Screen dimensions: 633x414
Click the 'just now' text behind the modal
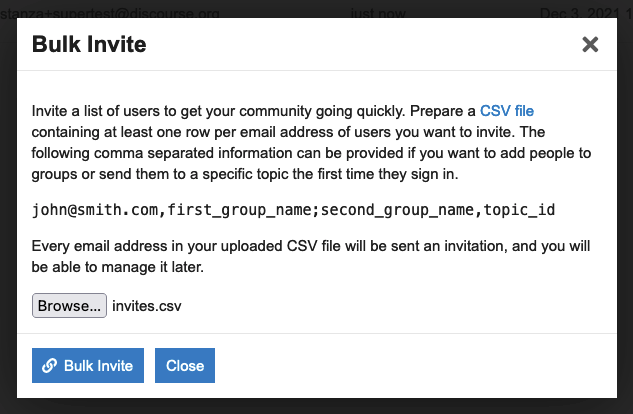pyautogui.click(x=381, y=8)
